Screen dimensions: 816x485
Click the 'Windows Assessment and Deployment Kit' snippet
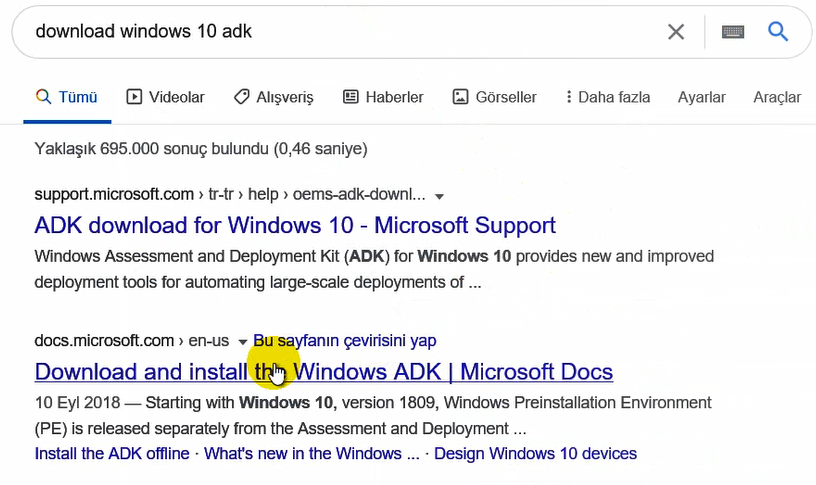(375, 270)
